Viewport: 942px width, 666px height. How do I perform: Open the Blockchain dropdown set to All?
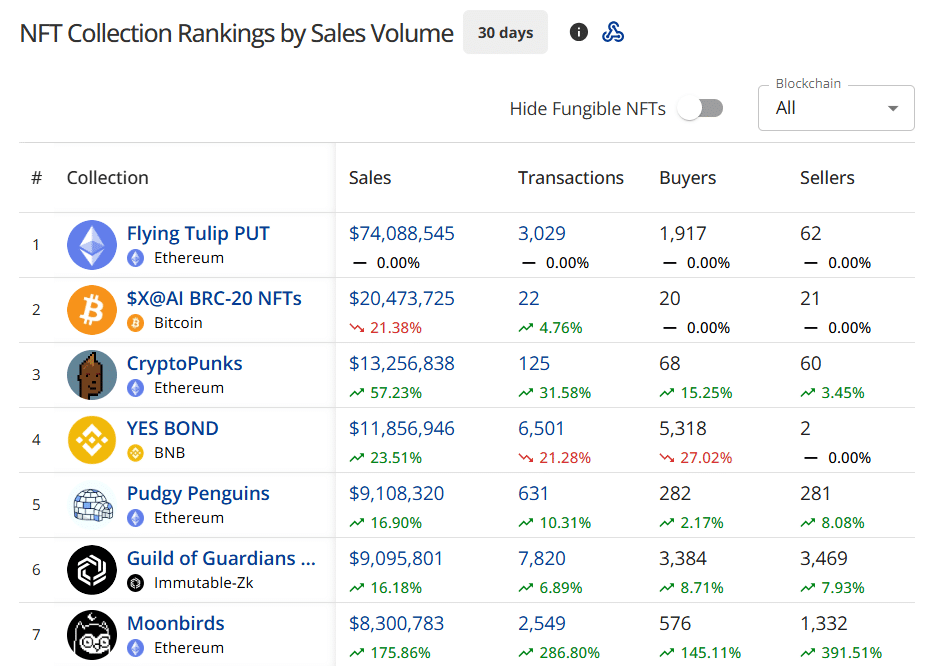click(x=836, y=108)
